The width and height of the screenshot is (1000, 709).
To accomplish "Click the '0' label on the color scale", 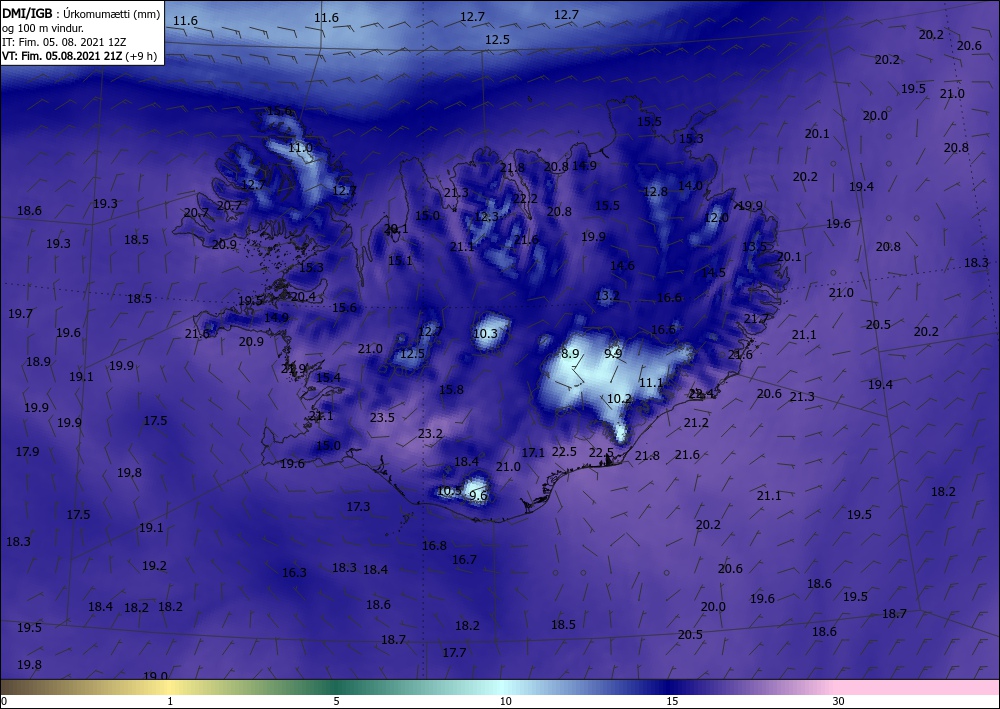I will [x=4, y=701].
